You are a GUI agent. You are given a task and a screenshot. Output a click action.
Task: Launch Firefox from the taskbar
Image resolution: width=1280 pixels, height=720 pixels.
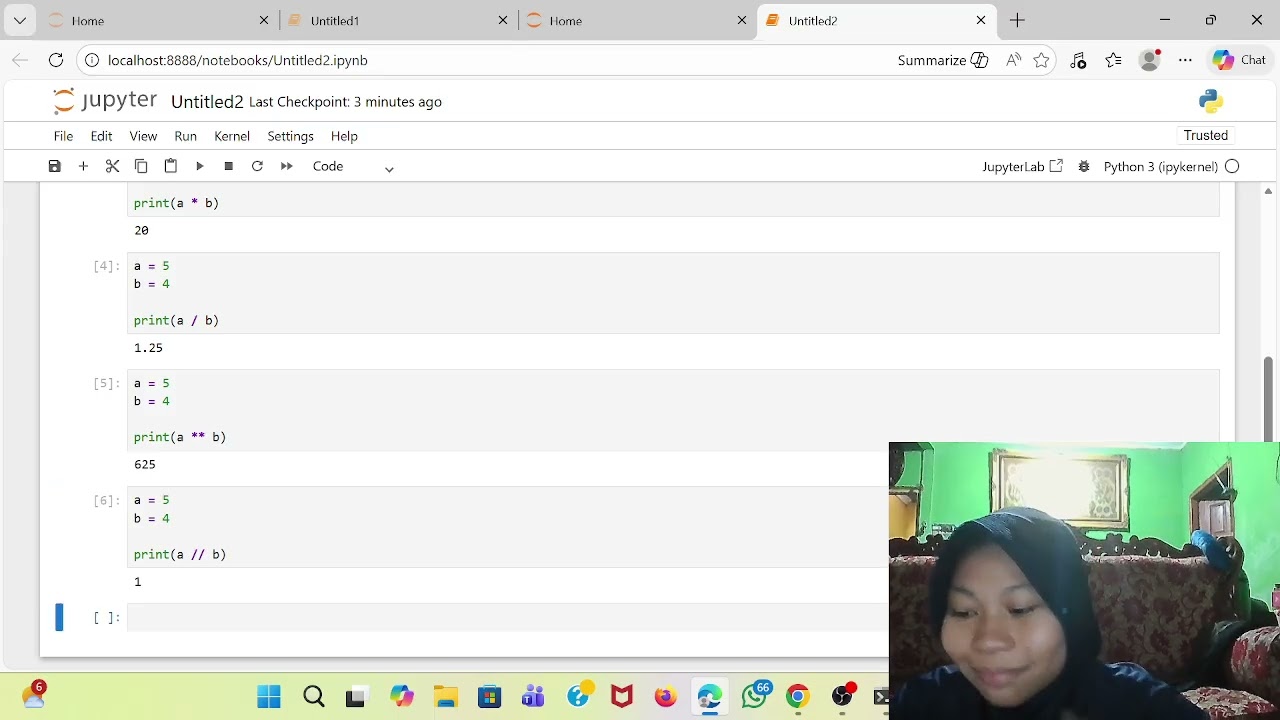coord(665,696)
